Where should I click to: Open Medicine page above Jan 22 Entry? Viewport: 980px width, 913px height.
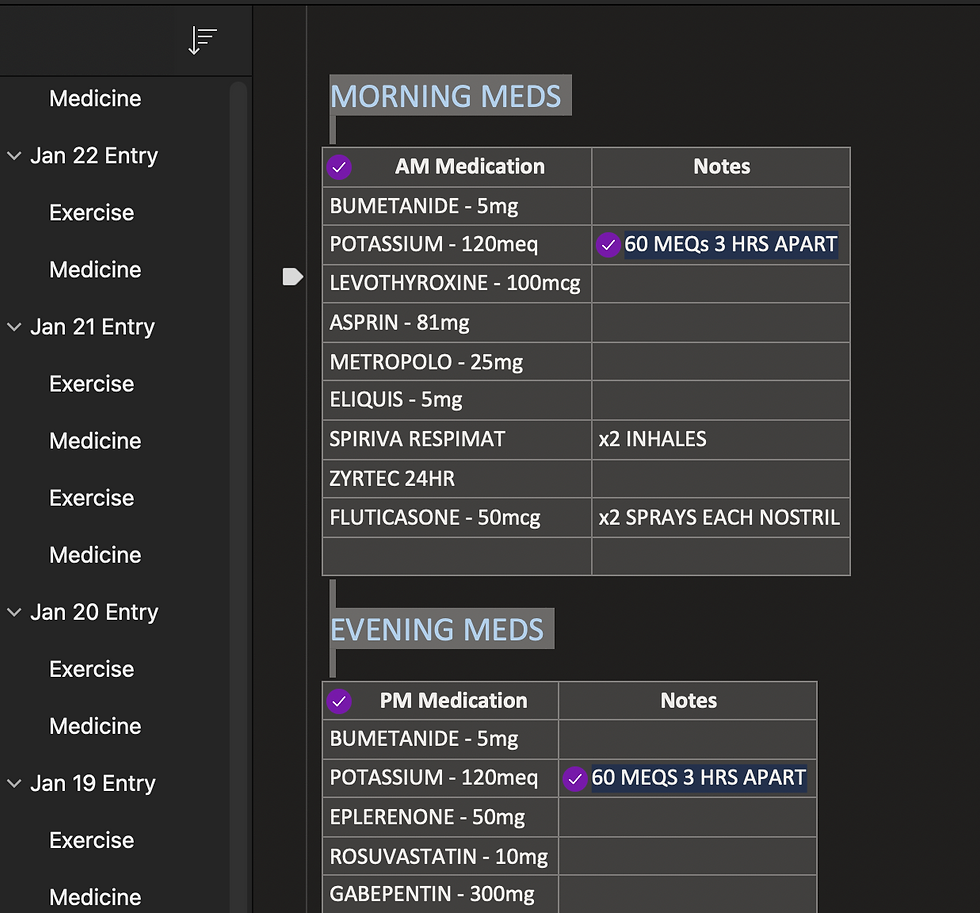(x=95, y=99)
